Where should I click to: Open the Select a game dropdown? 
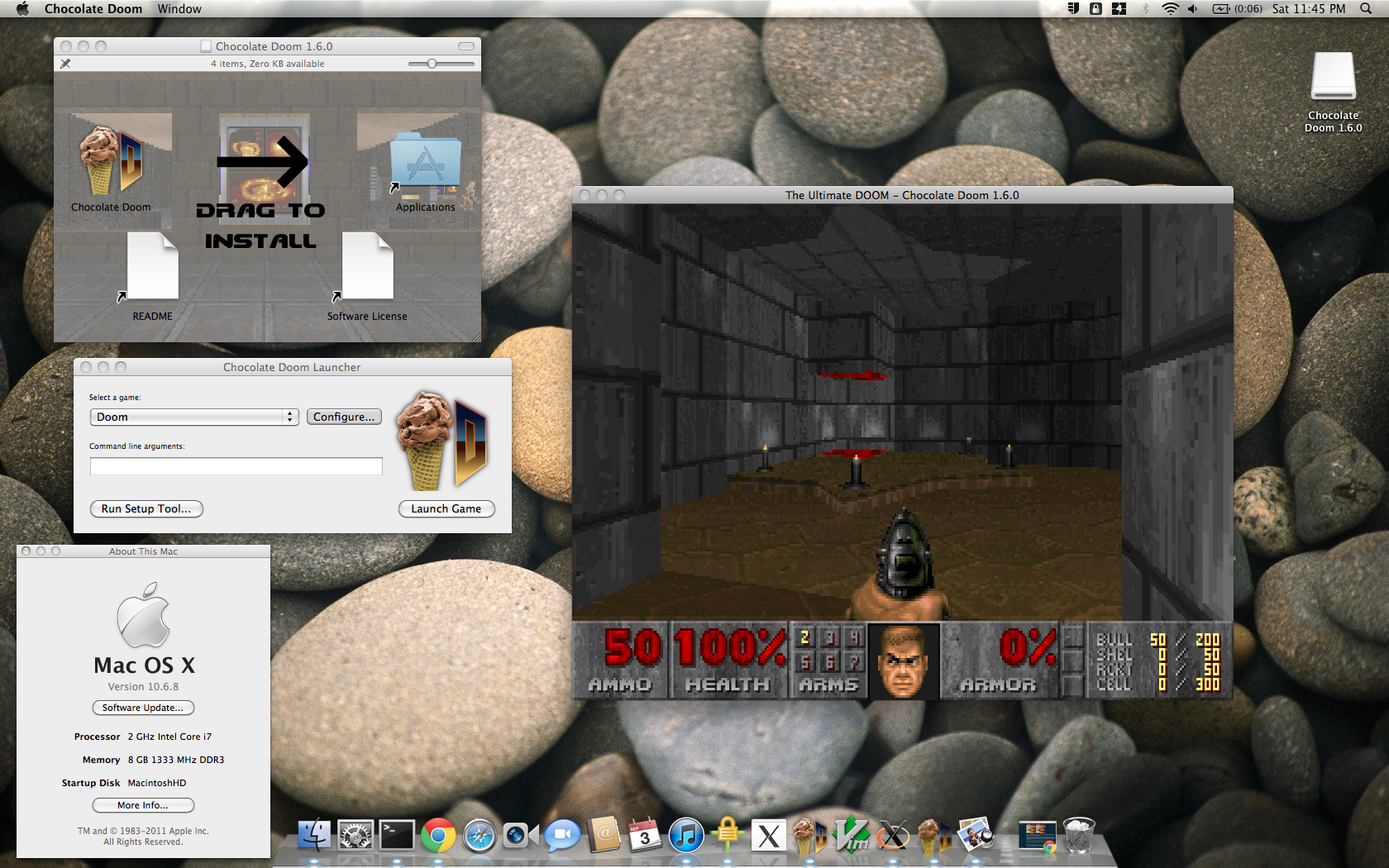pyautogui.click(x=194, y=417)
